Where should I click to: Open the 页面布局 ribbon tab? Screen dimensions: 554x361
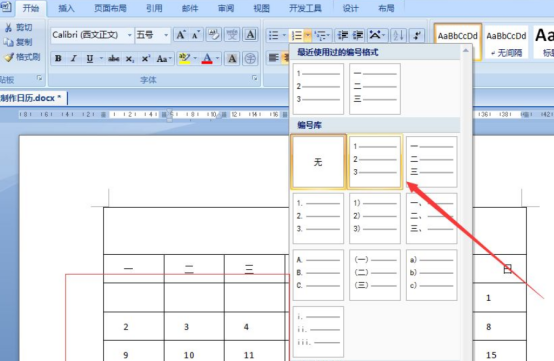[x=110, y=8]
